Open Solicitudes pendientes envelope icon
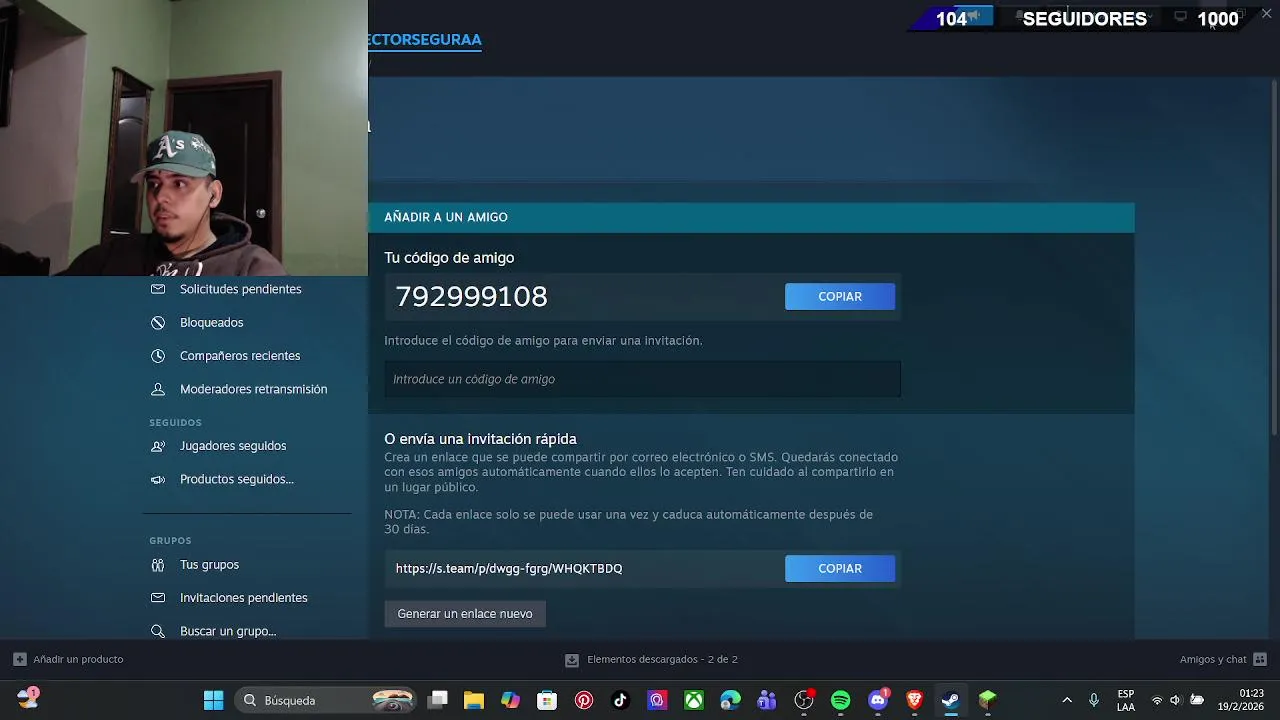 (x=158, y=289)
